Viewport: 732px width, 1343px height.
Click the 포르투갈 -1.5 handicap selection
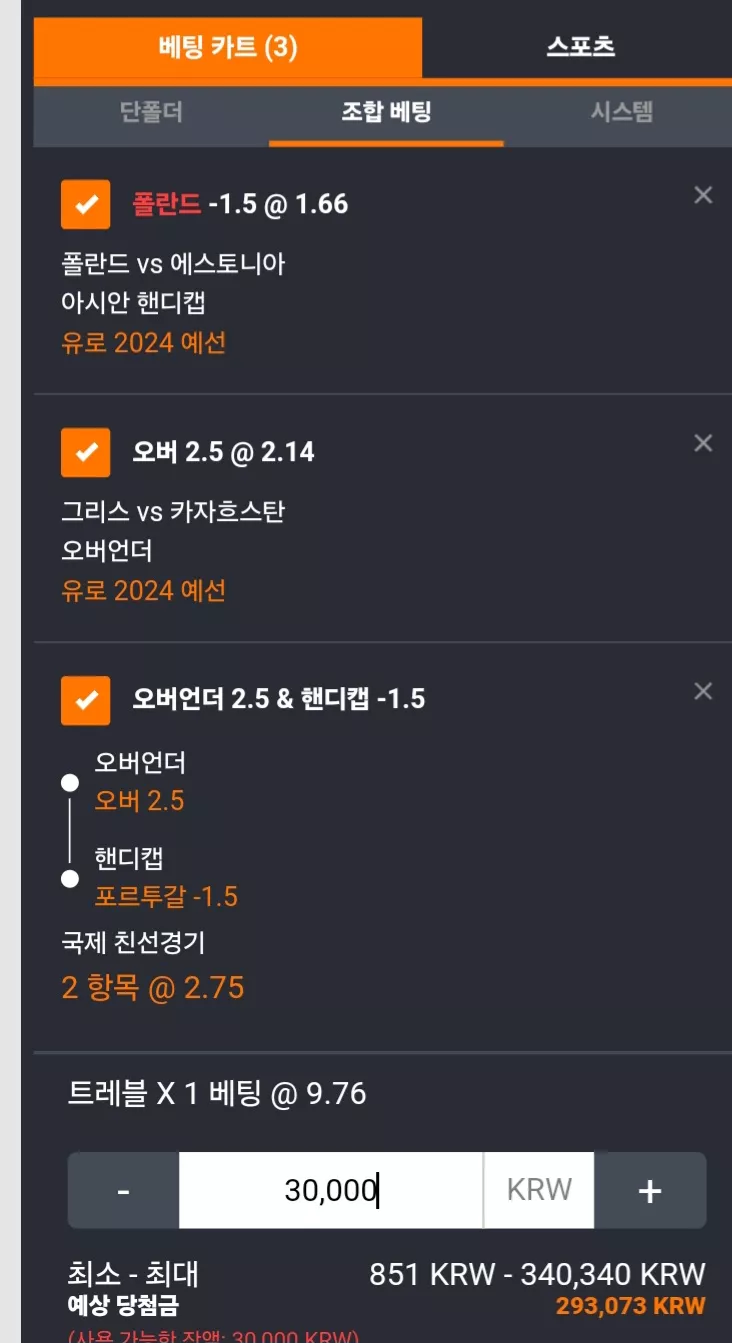tap(166, 896)
